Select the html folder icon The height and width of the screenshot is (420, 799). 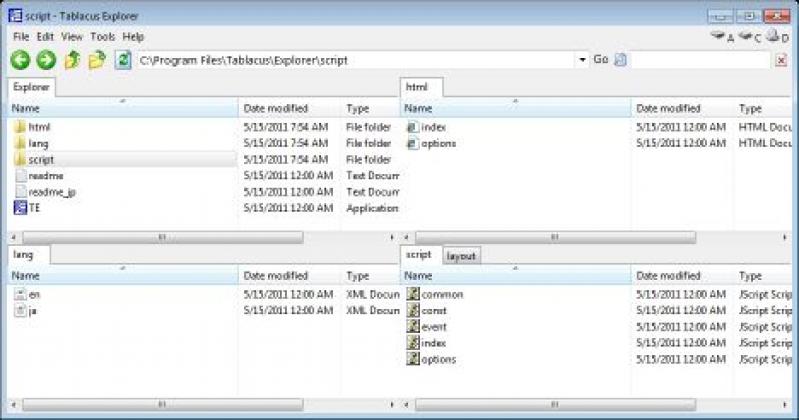click(20, 127)
